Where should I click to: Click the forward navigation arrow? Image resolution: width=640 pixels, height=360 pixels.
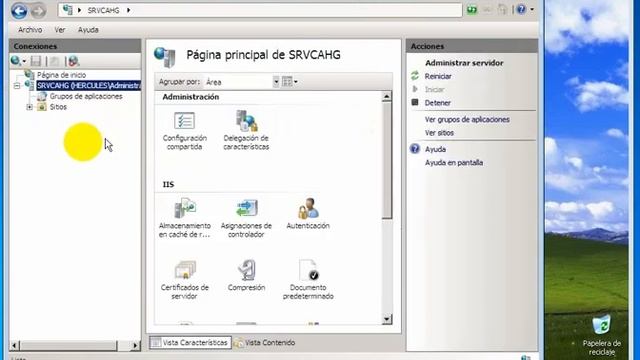[x=38, y=11]
